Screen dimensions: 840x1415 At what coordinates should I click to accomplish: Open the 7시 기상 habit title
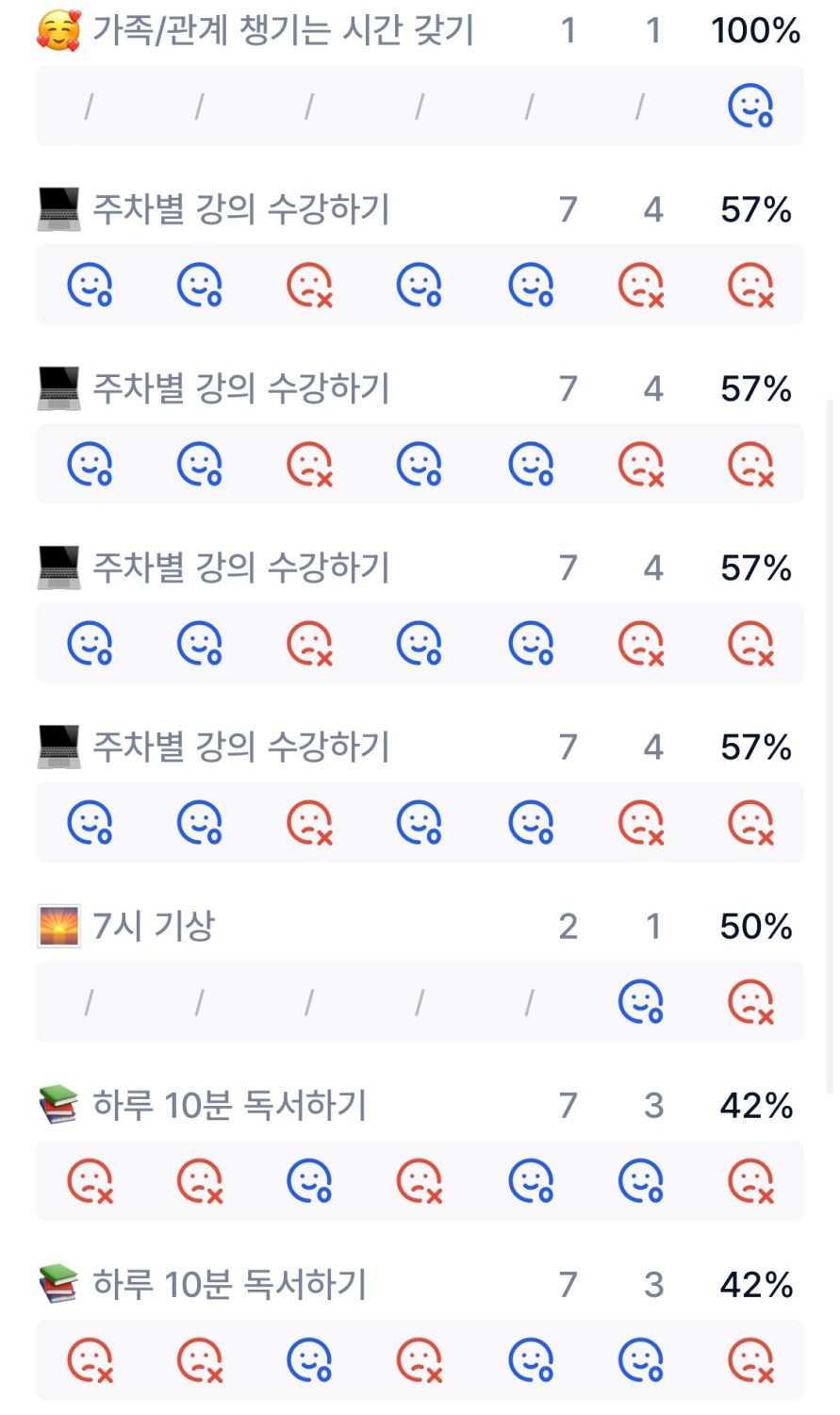(x=154, y=927)
